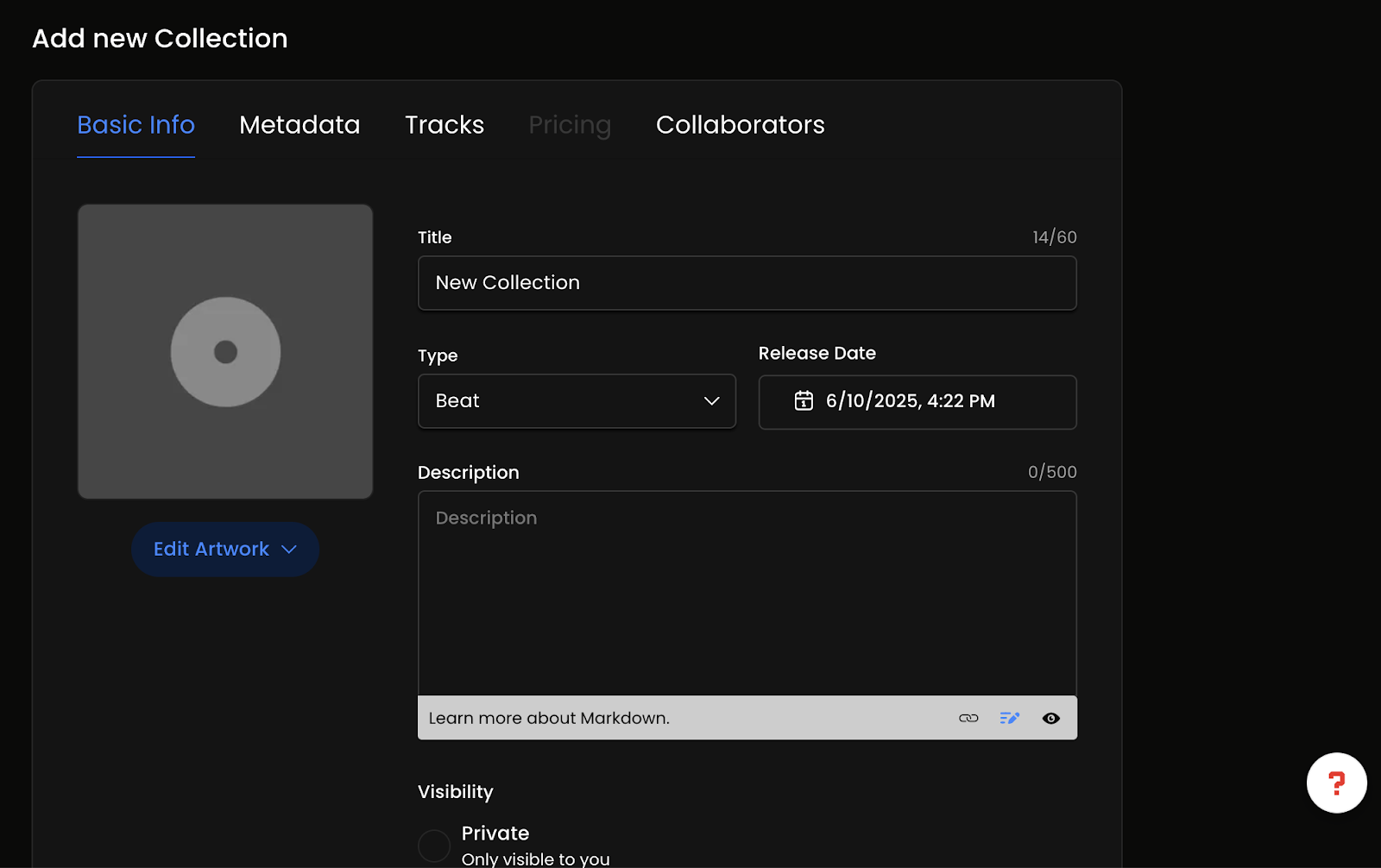Expand the Edit Artwork menu
Image resolution: width=1381 pixels, height=868 pixels.
click(225, 550)
